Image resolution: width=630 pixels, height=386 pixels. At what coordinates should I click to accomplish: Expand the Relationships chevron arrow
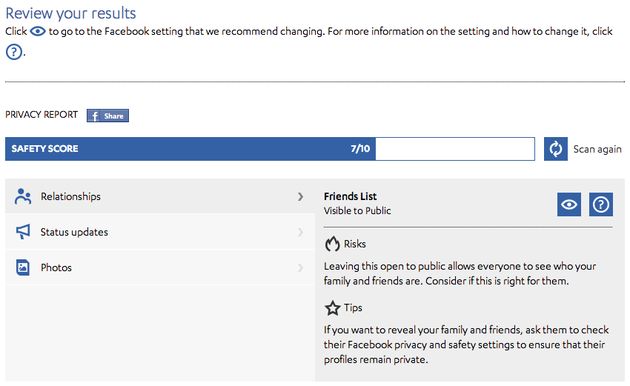[300, 196]
